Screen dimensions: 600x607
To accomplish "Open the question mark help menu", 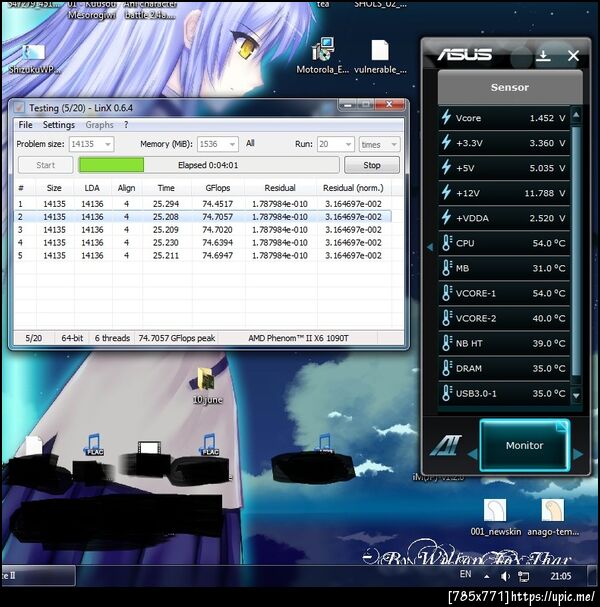I will pyautogui.click(x=126, y=125).
